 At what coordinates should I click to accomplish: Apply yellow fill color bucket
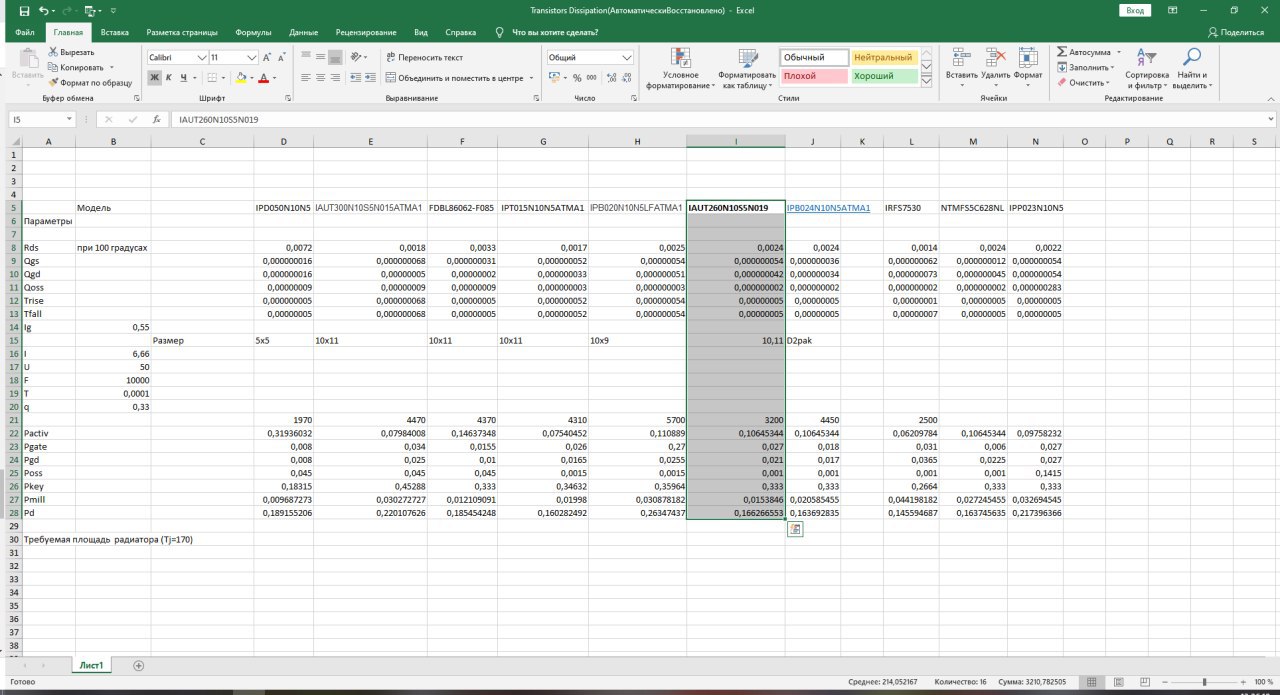(241, 77)
